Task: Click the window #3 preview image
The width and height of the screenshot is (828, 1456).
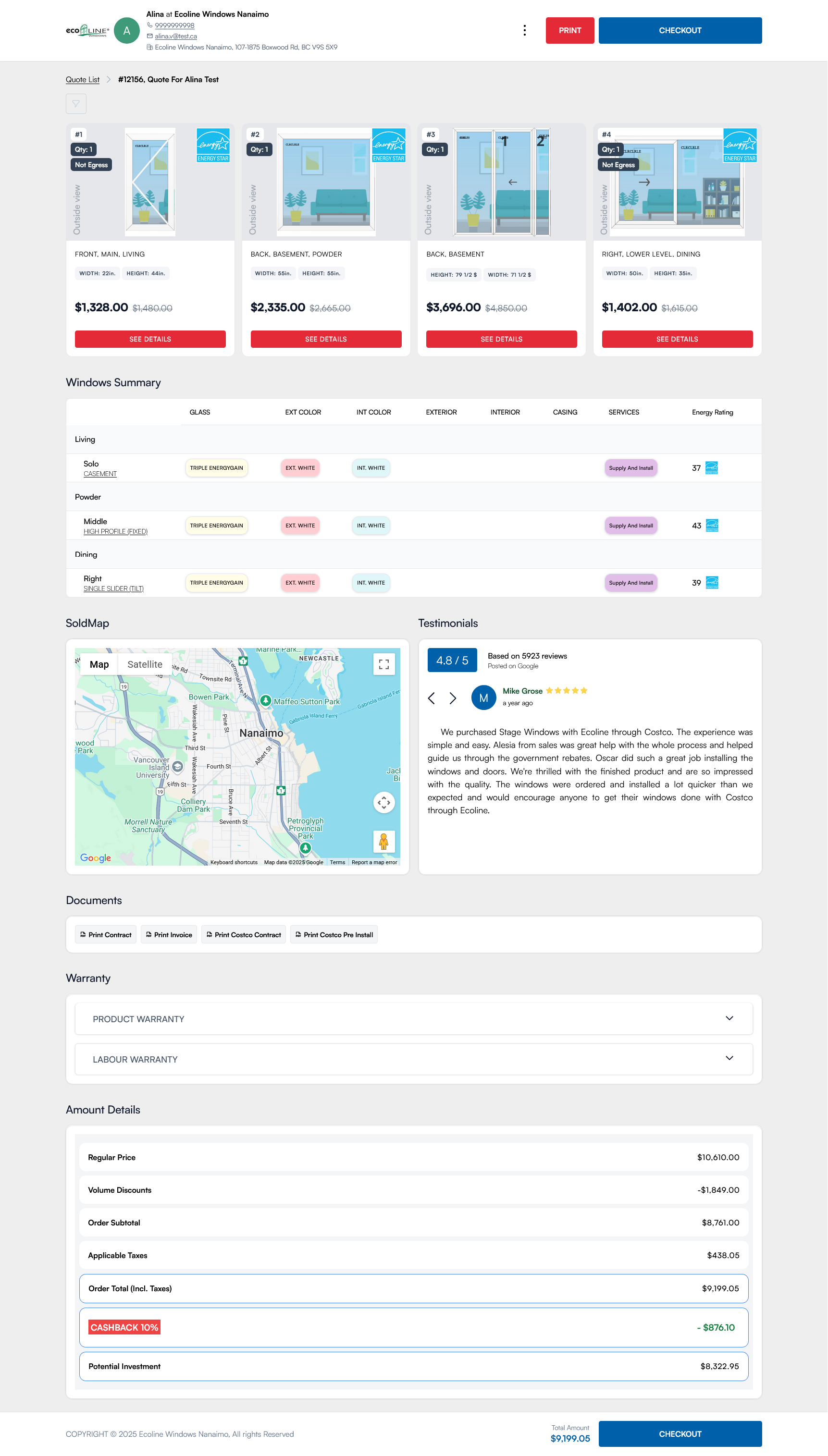Action: 501,182
